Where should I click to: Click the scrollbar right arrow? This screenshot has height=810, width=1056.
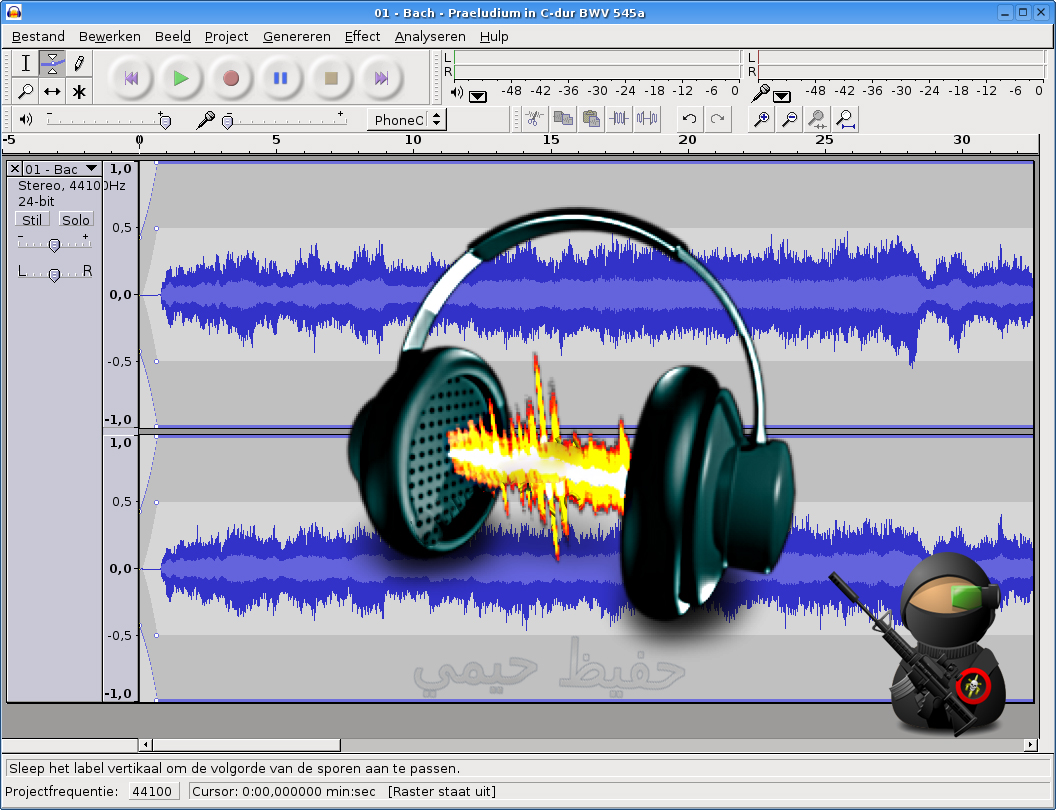(1030, 745)
